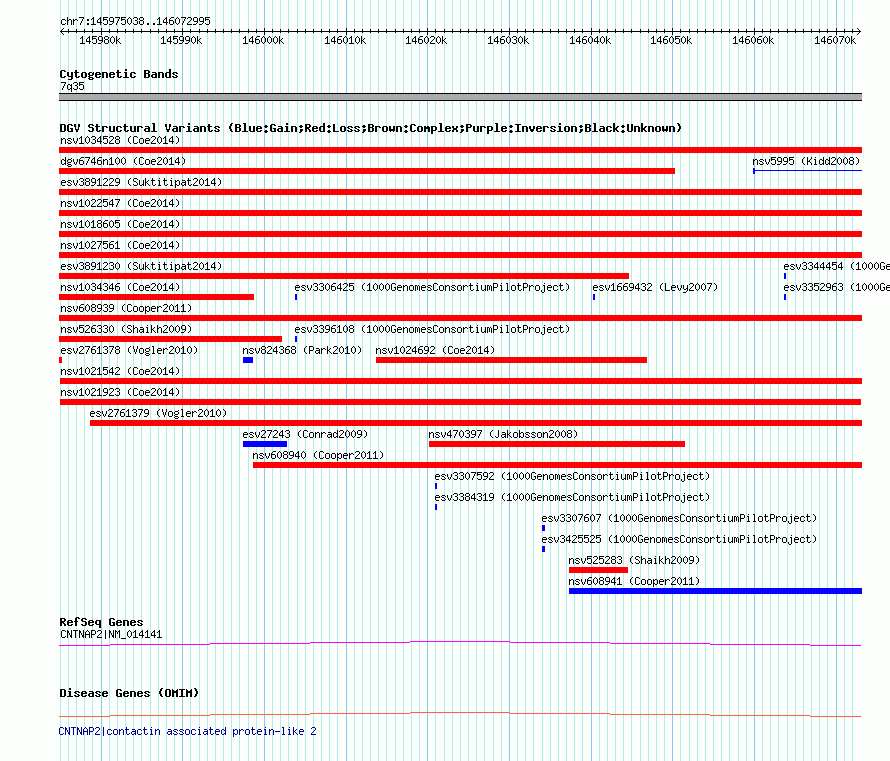Click the left arrow of the coordinate ruler
890x761 pixels.
[x=62, y=32]
